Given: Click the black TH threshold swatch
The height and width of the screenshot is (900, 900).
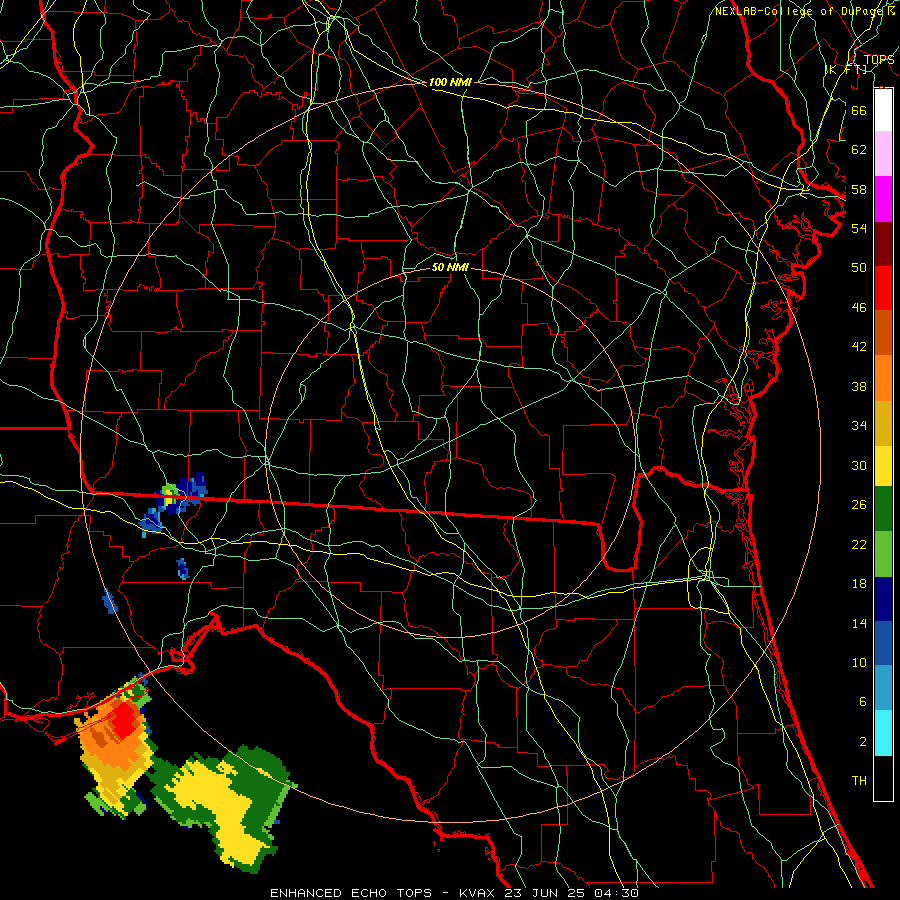Looking at the screenshot, I should tap(883, 778).
